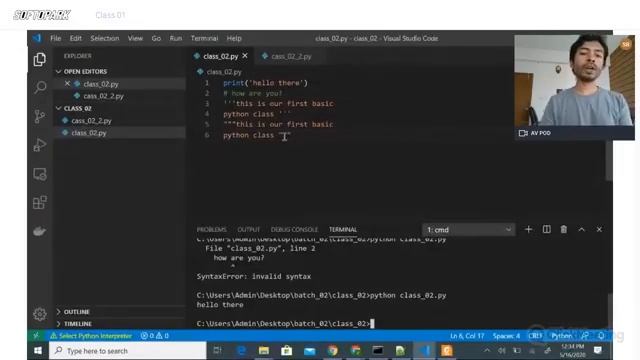Open the Run menu
640x360 pixels.
(x=176, y=38)
